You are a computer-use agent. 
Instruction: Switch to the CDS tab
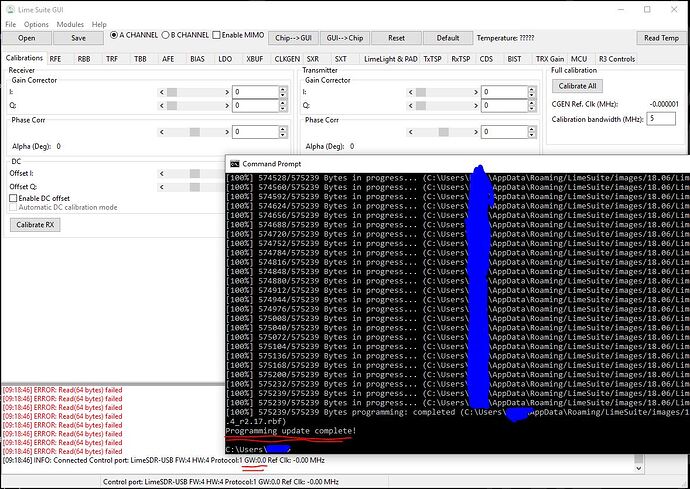(x=486, y=59)
